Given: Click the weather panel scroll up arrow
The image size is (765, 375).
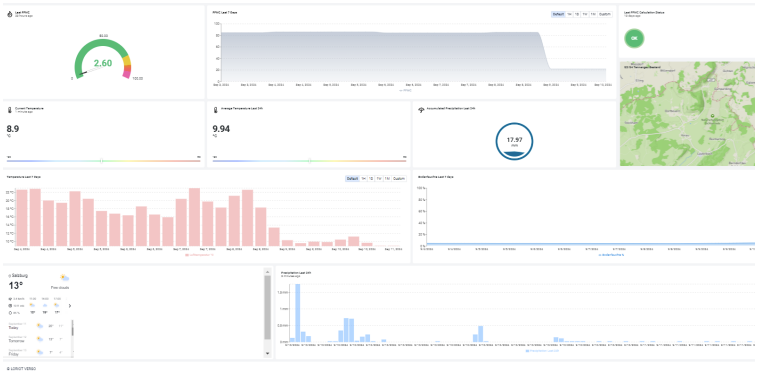Looking at the screenshot, I should click(267, 271).
